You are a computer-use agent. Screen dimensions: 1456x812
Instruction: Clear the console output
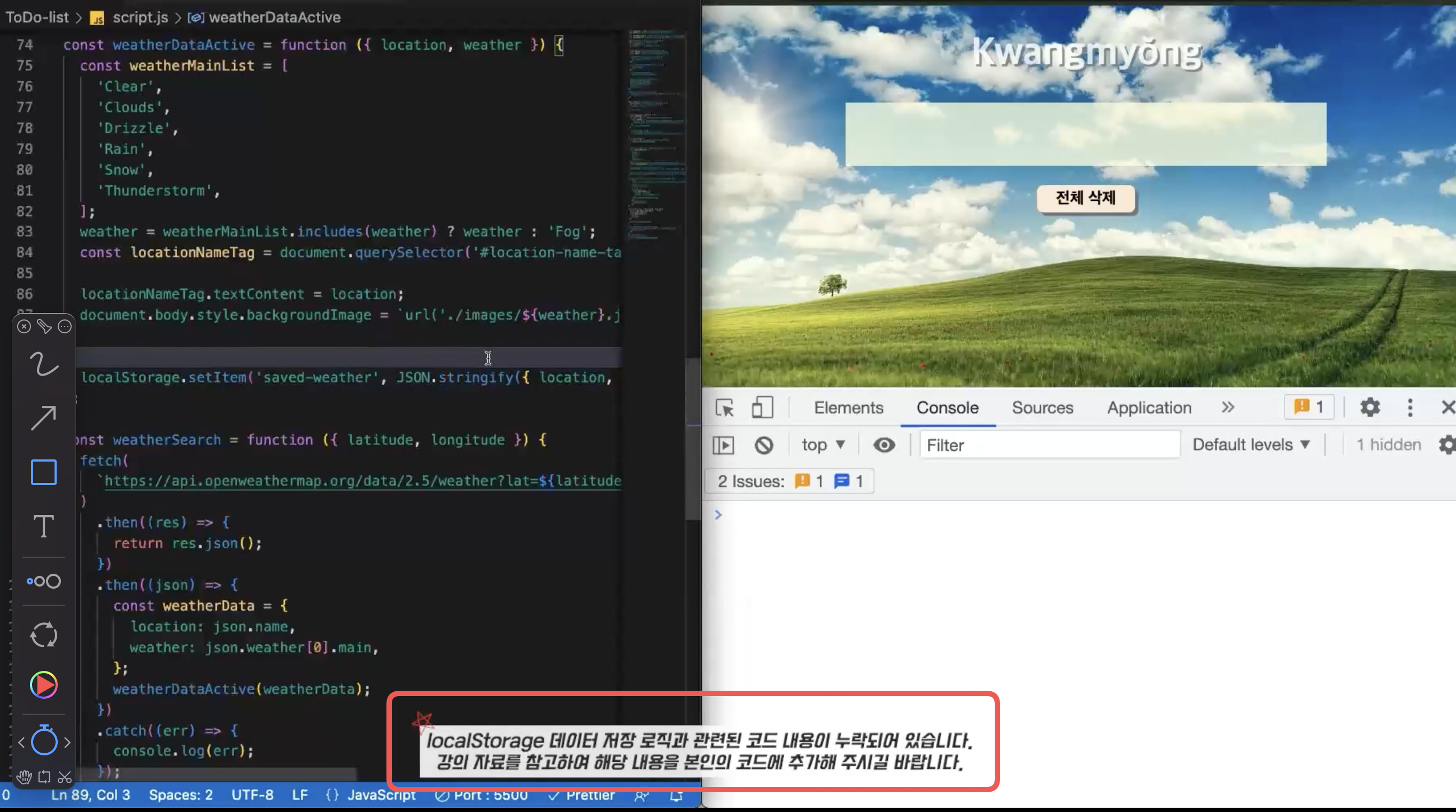tap(764, 446)
